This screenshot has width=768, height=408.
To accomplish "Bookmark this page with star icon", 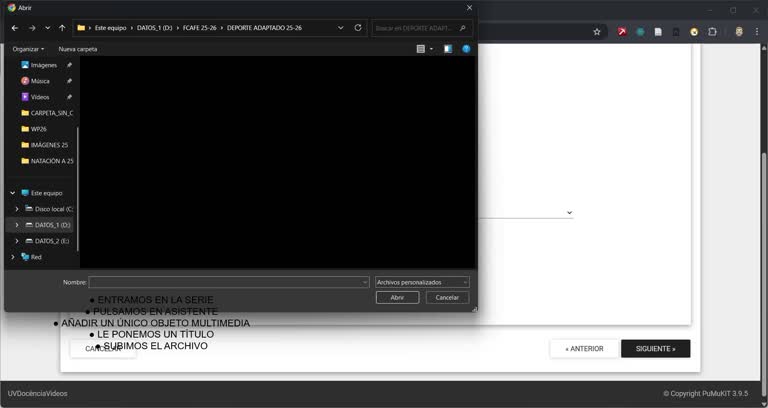I will [597, 32].
